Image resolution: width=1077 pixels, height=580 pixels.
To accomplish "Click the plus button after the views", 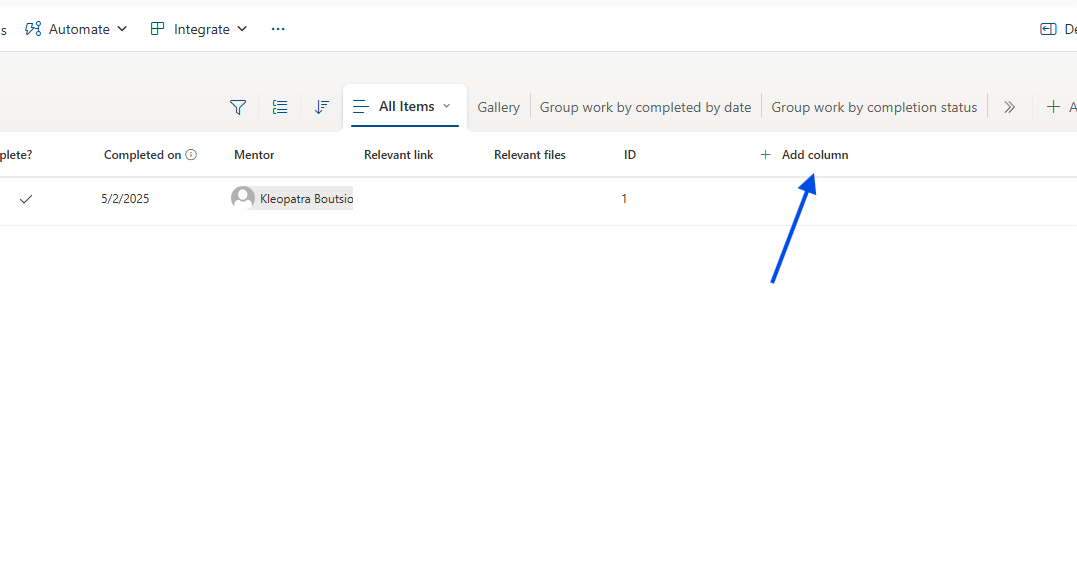I will coord(1054,107).
